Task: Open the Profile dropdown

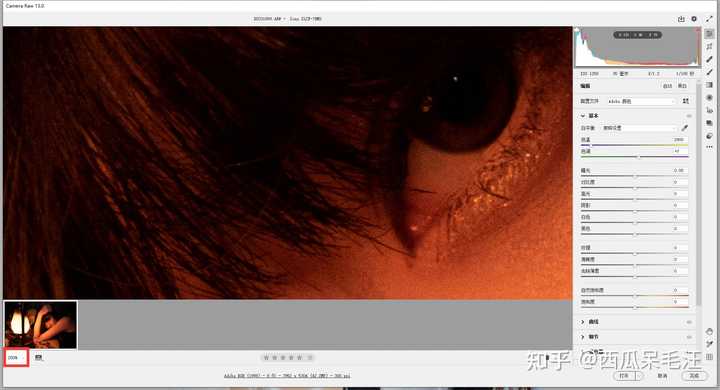Action: [x=641, y=101]
